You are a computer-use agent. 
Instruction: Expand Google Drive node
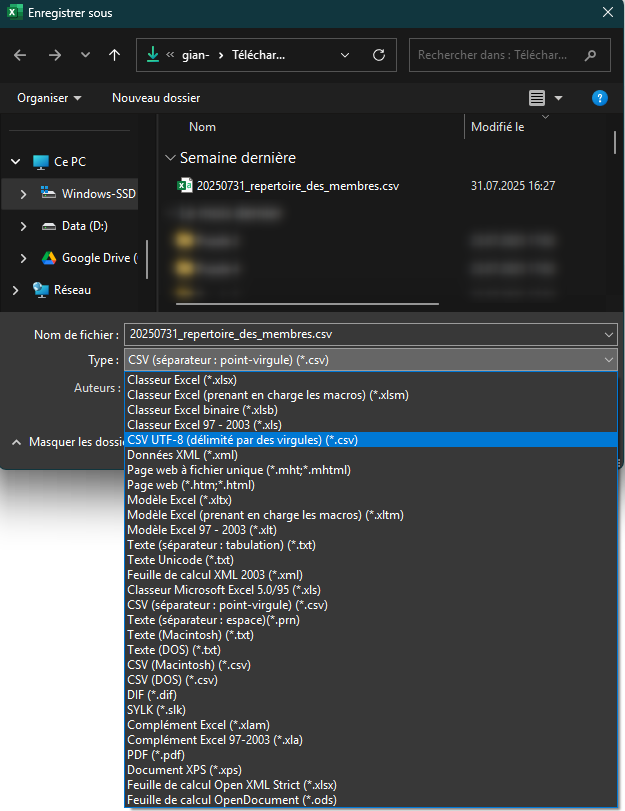(x=23, y=258)
